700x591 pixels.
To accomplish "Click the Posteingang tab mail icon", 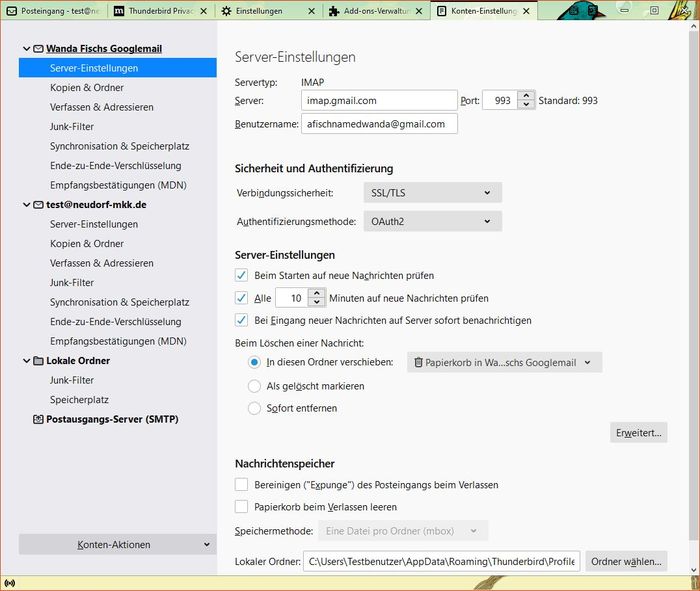I will coord(10,11).
